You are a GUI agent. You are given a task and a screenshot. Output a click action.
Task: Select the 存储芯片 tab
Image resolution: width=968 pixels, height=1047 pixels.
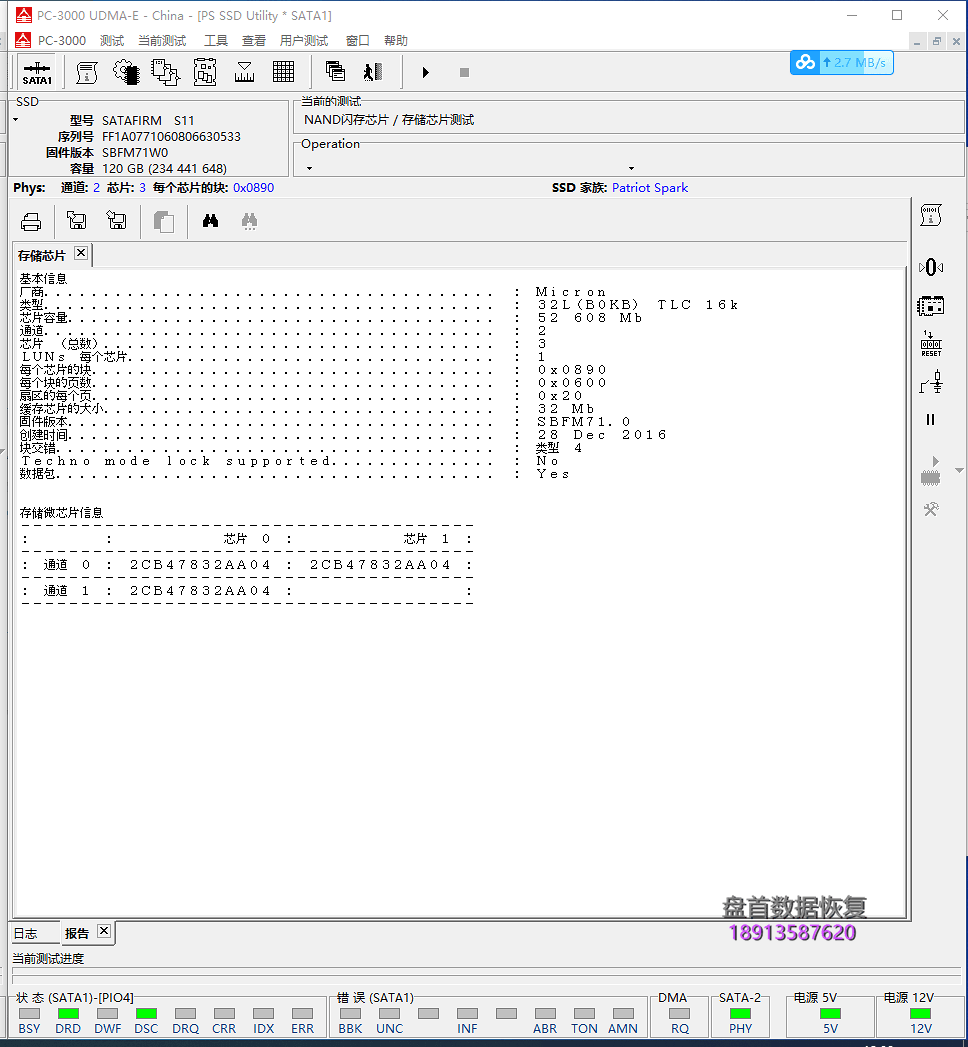[41, 256]
